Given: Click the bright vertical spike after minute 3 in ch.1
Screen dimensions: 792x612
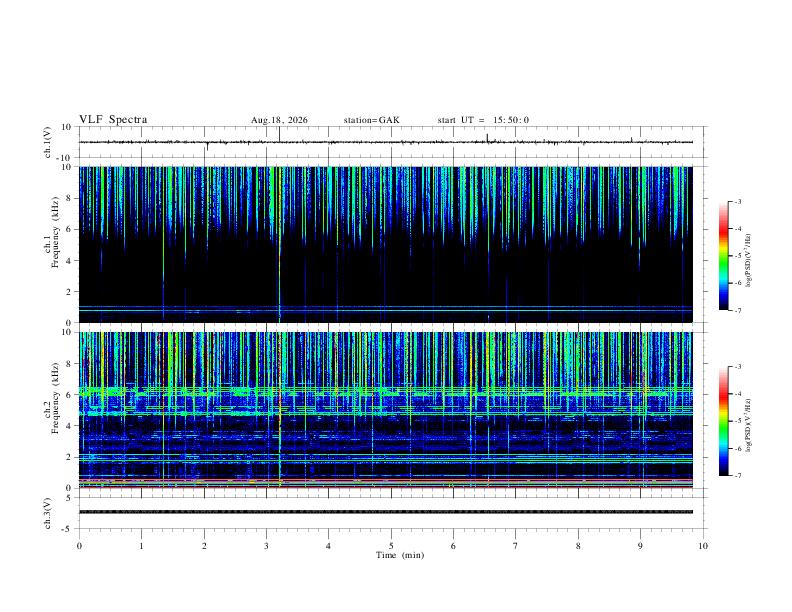Looking at the screenshot, I should (x=279, y=244).
